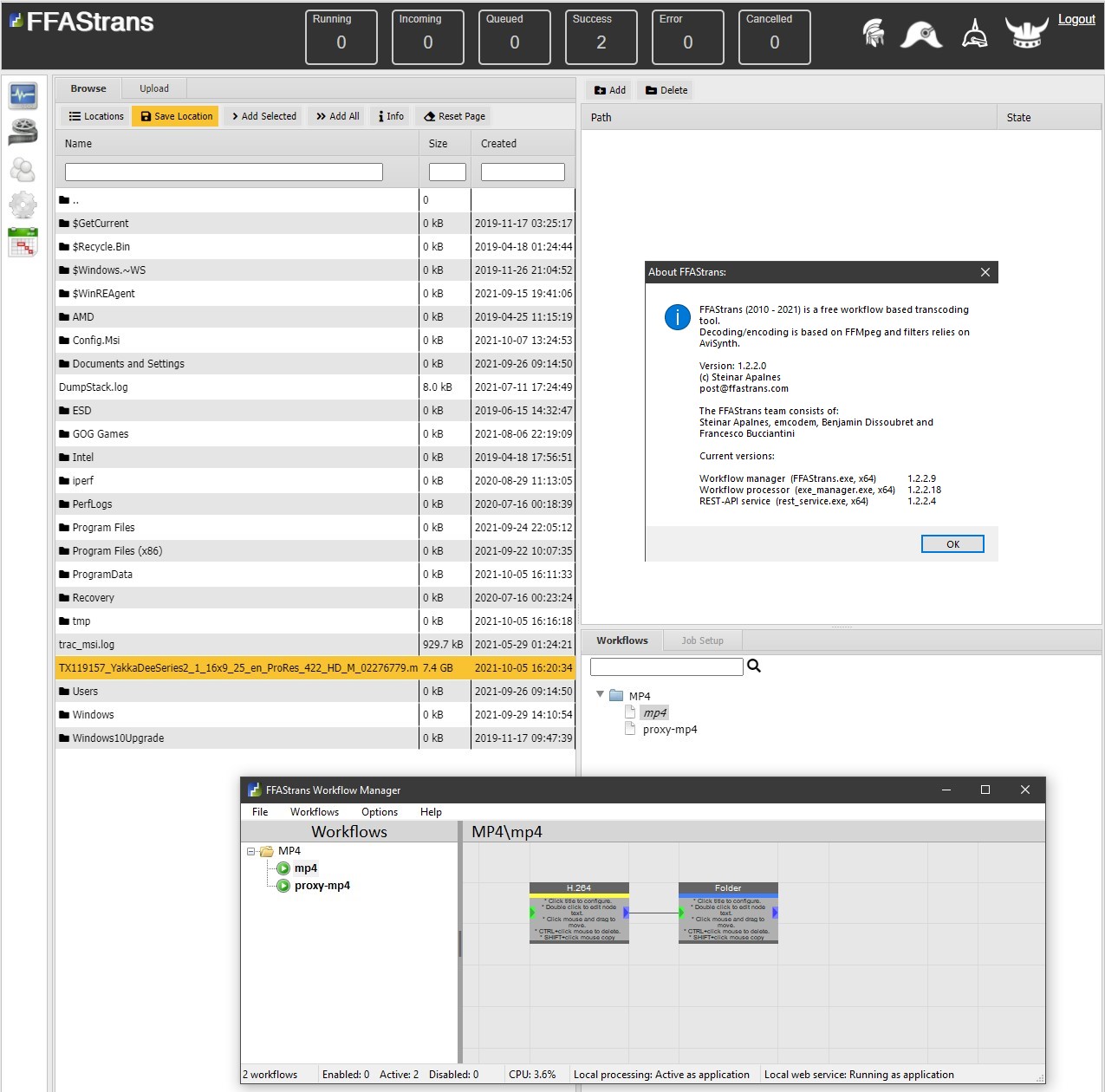Click the Delete button above Path list
Viewport: 1105px width, 1092px height.
(666, 90)
